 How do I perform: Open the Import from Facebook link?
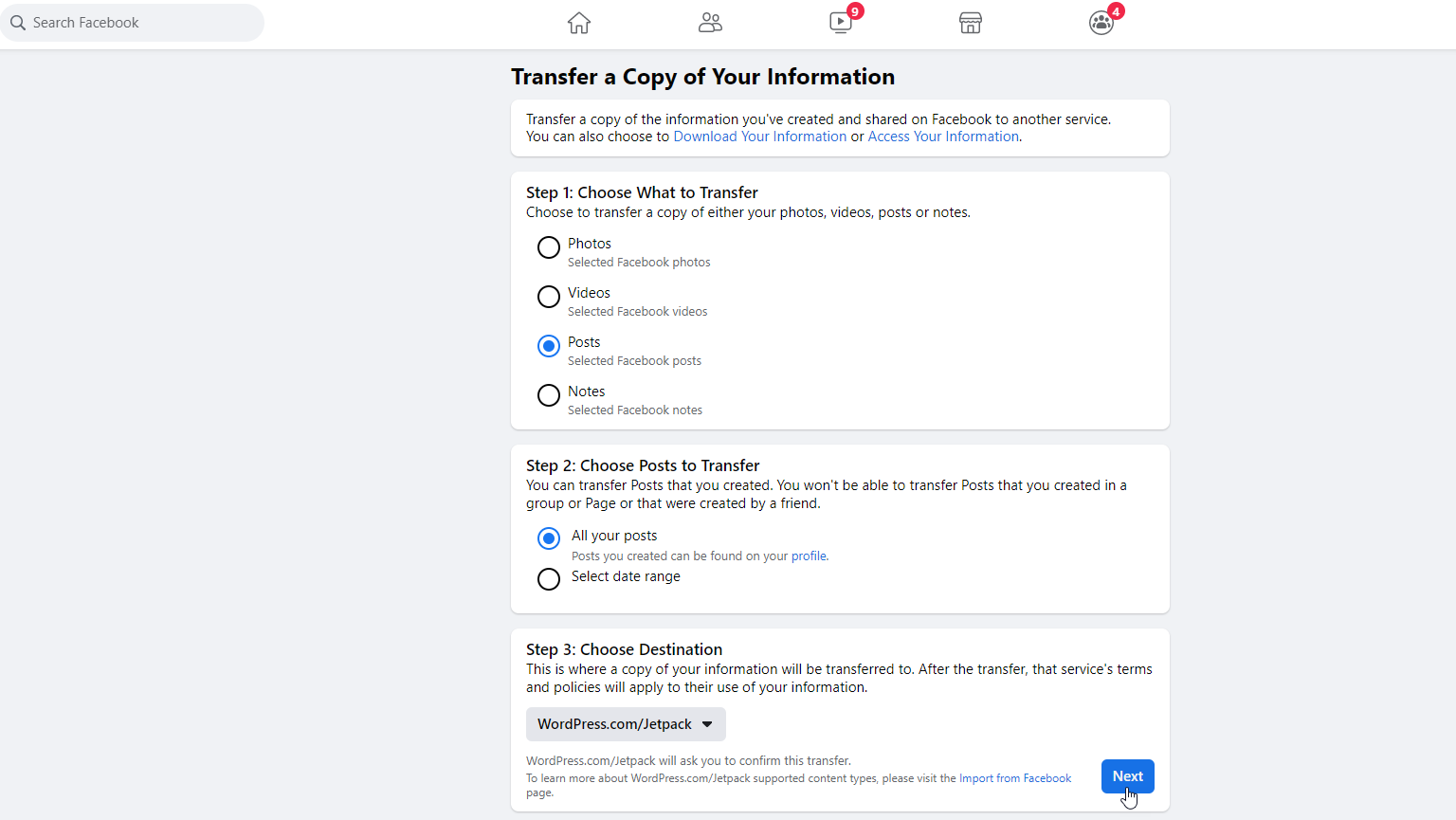click(x=1015, y=778)
